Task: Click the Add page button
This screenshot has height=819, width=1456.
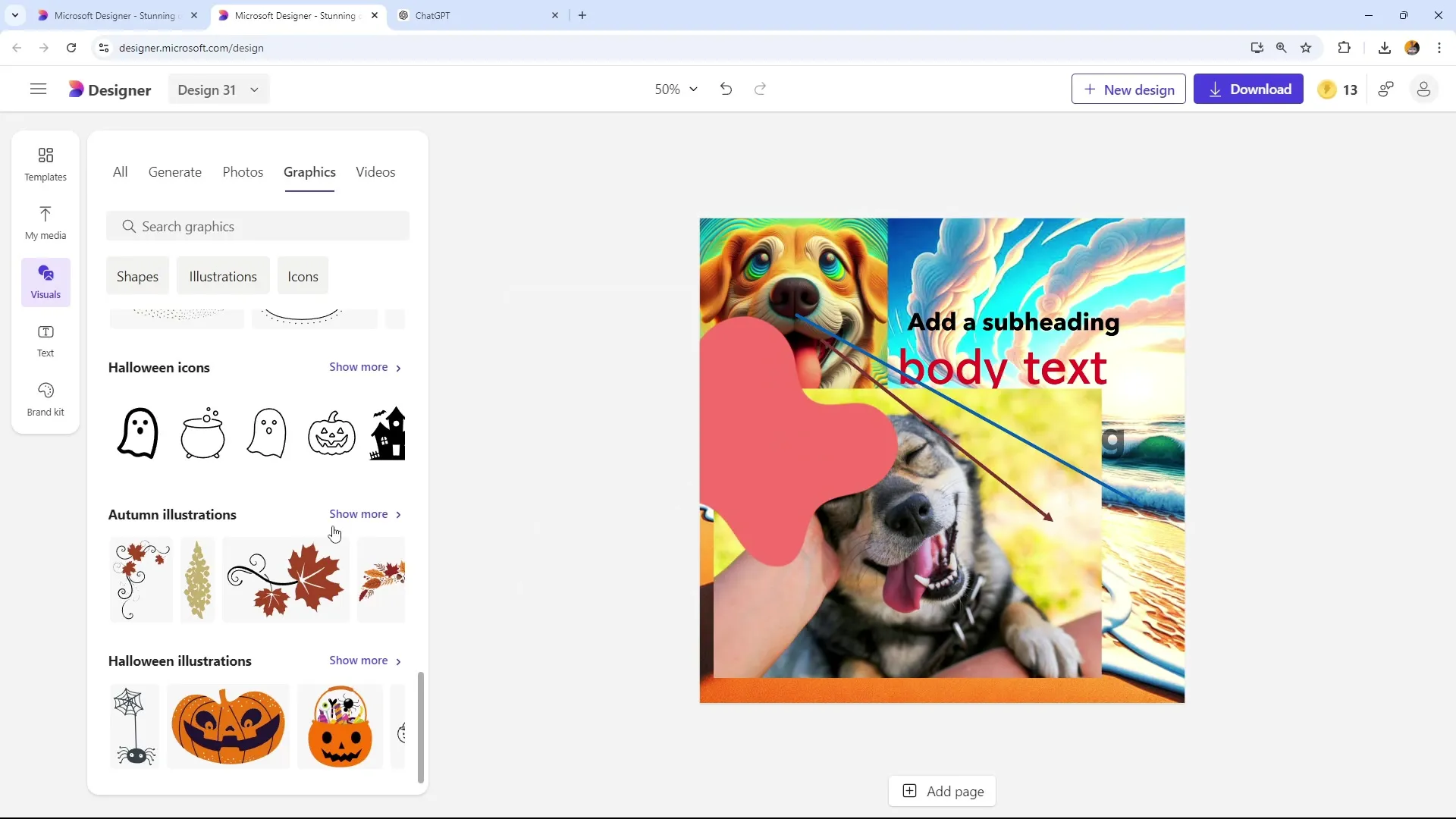Action: click(944, 791)
